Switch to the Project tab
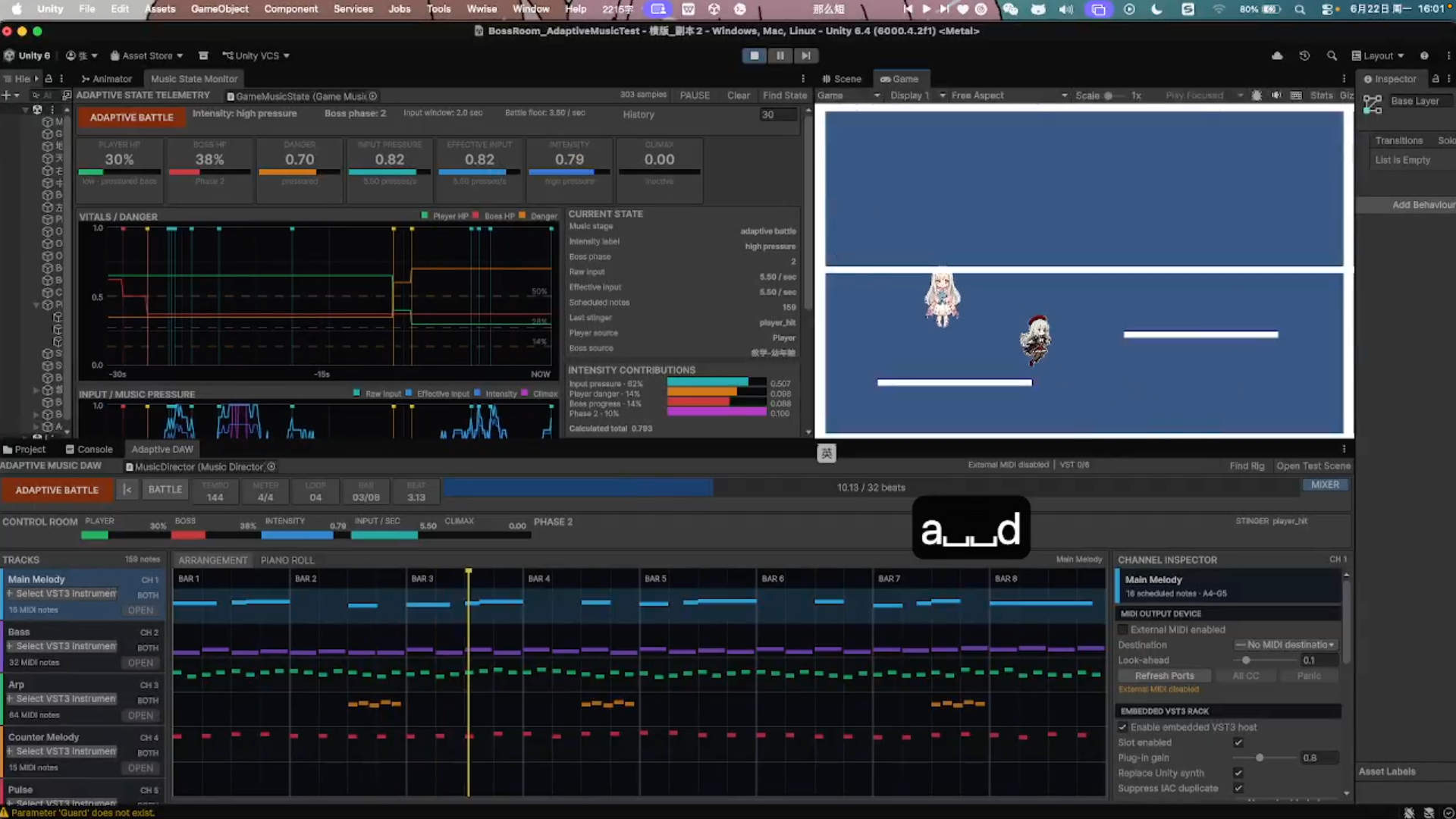 tap(24, 449)
